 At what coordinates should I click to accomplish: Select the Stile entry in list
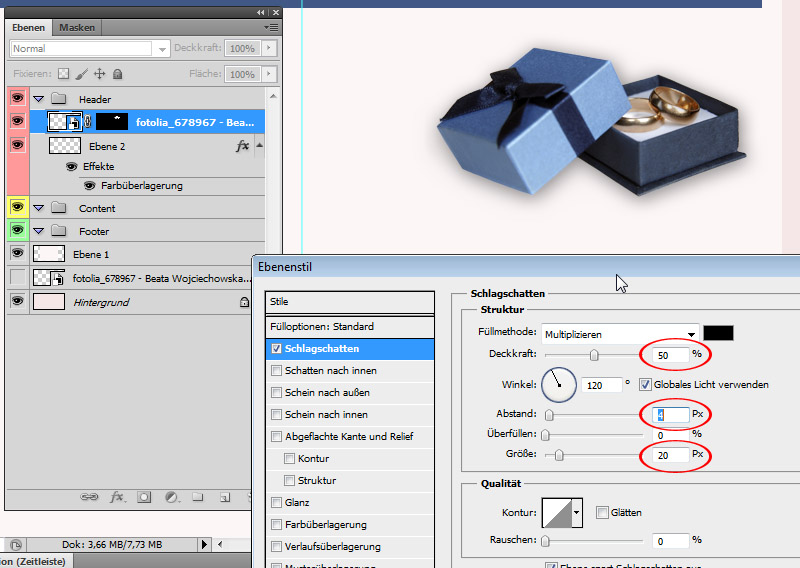350,301
